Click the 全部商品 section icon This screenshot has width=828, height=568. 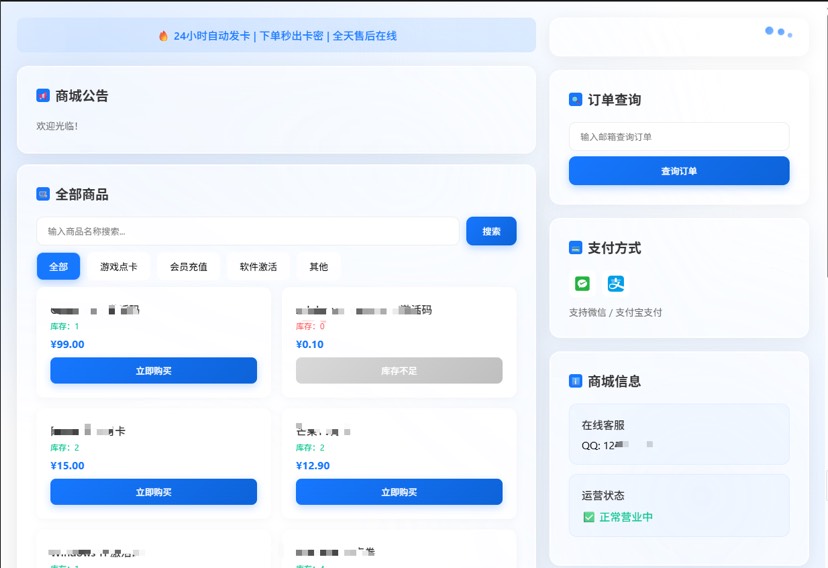(x=43, y=194)
